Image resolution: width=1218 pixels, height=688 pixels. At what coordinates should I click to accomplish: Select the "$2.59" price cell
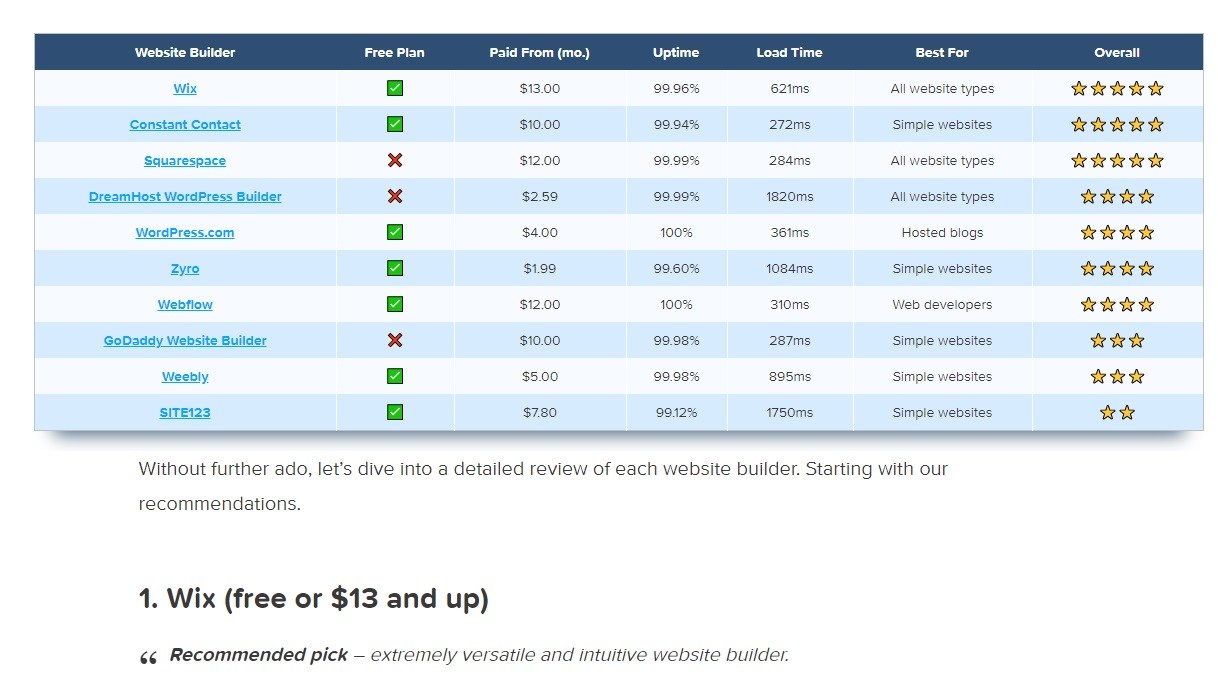[540, 197]
